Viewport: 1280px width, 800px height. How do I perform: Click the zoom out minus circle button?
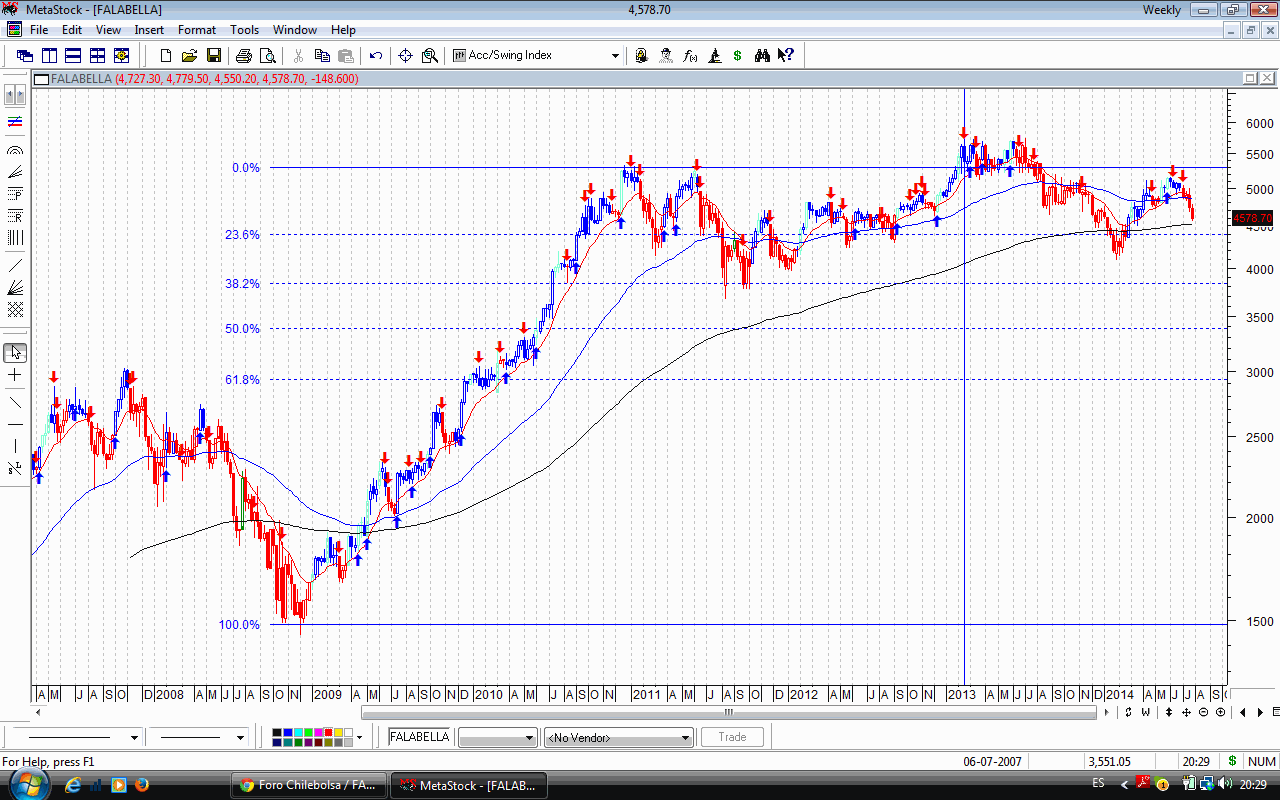[1203, 712]
